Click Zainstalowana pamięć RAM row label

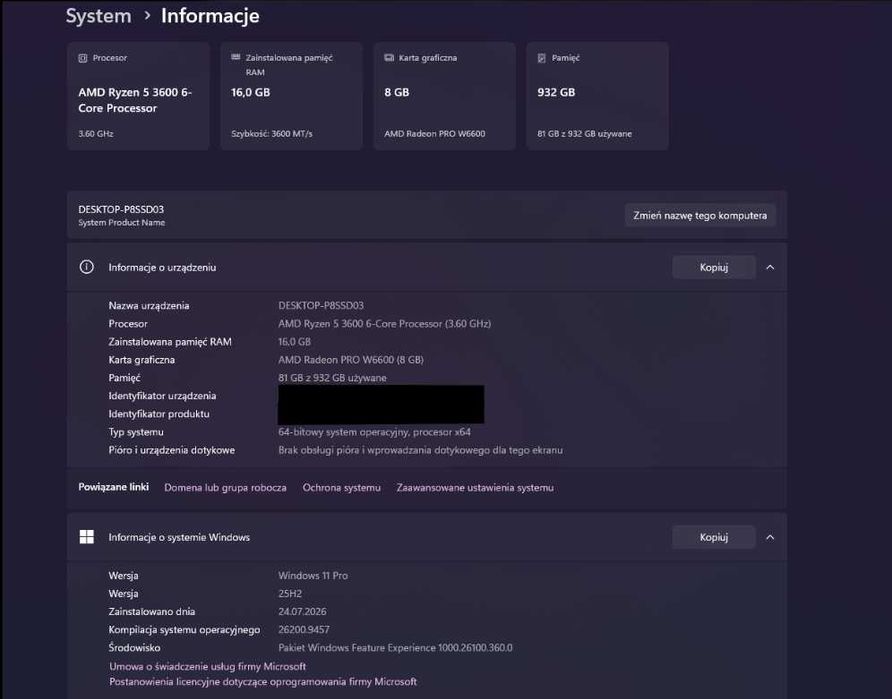170,342
